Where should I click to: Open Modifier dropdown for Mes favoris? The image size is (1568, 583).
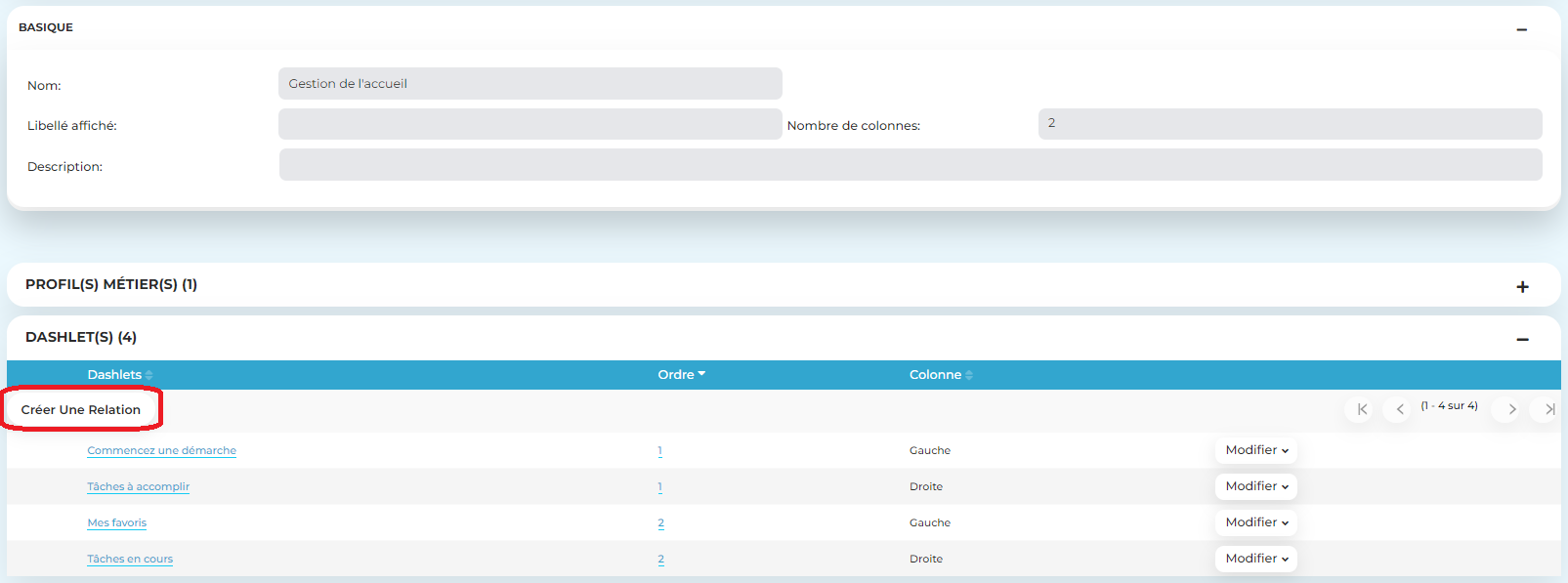1256,522
